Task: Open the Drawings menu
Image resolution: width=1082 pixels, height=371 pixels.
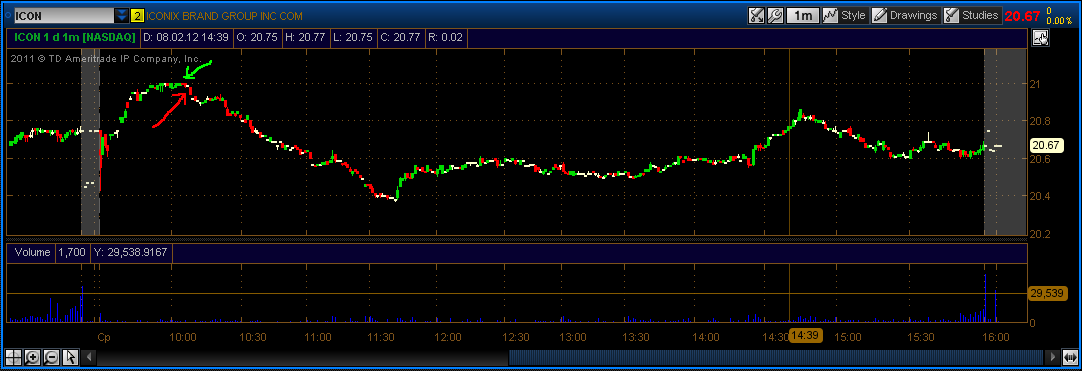Action: tap(905, 15)
